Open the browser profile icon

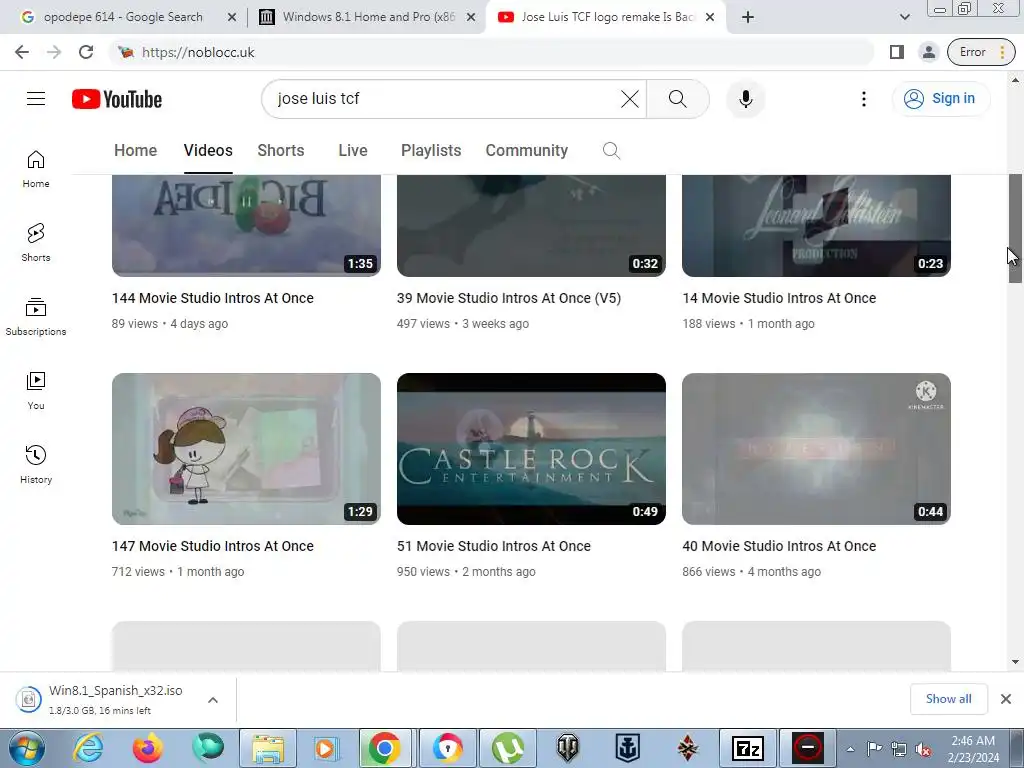click(928, 52)
